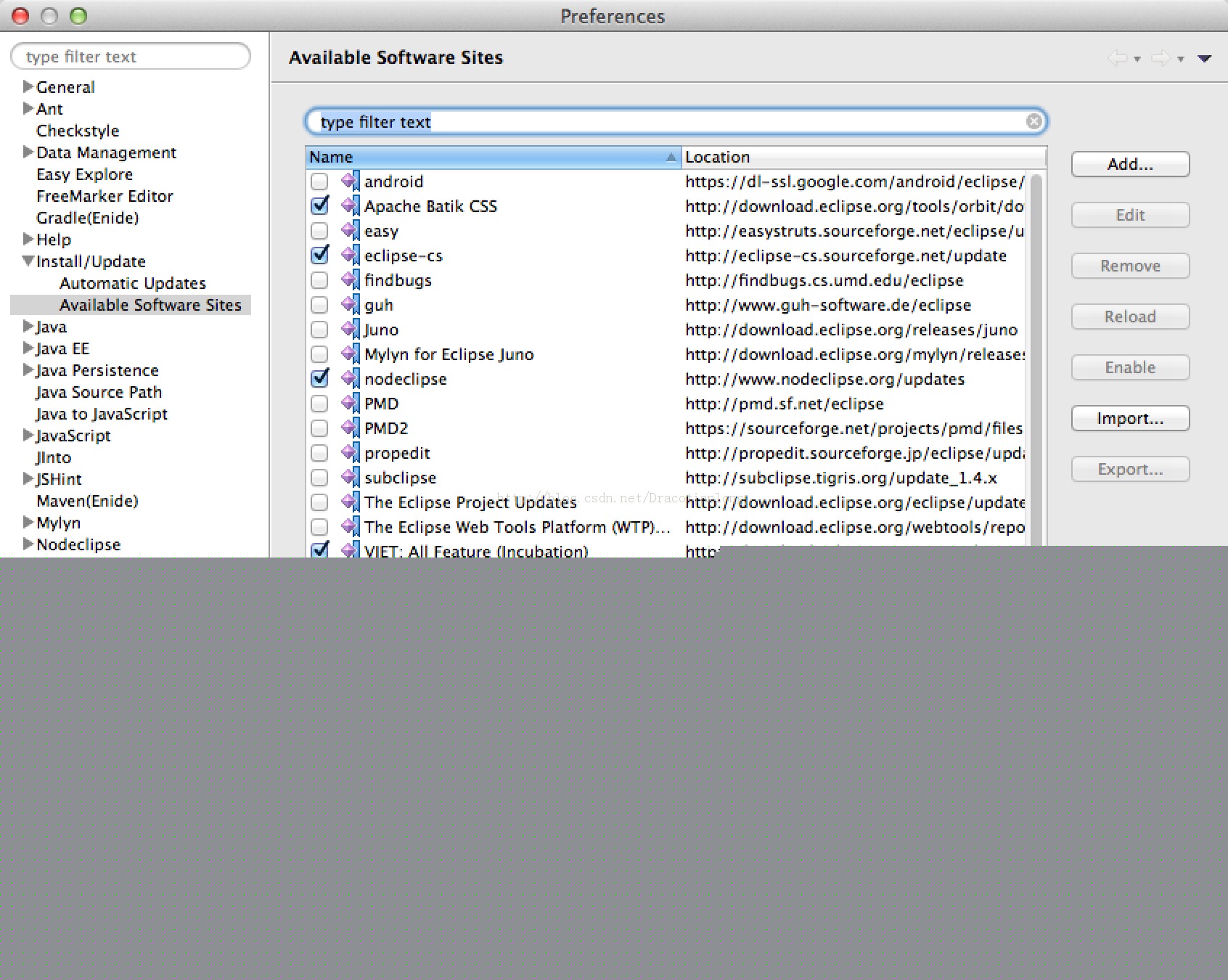Click the site icon next to findbugs

point(351,279)
